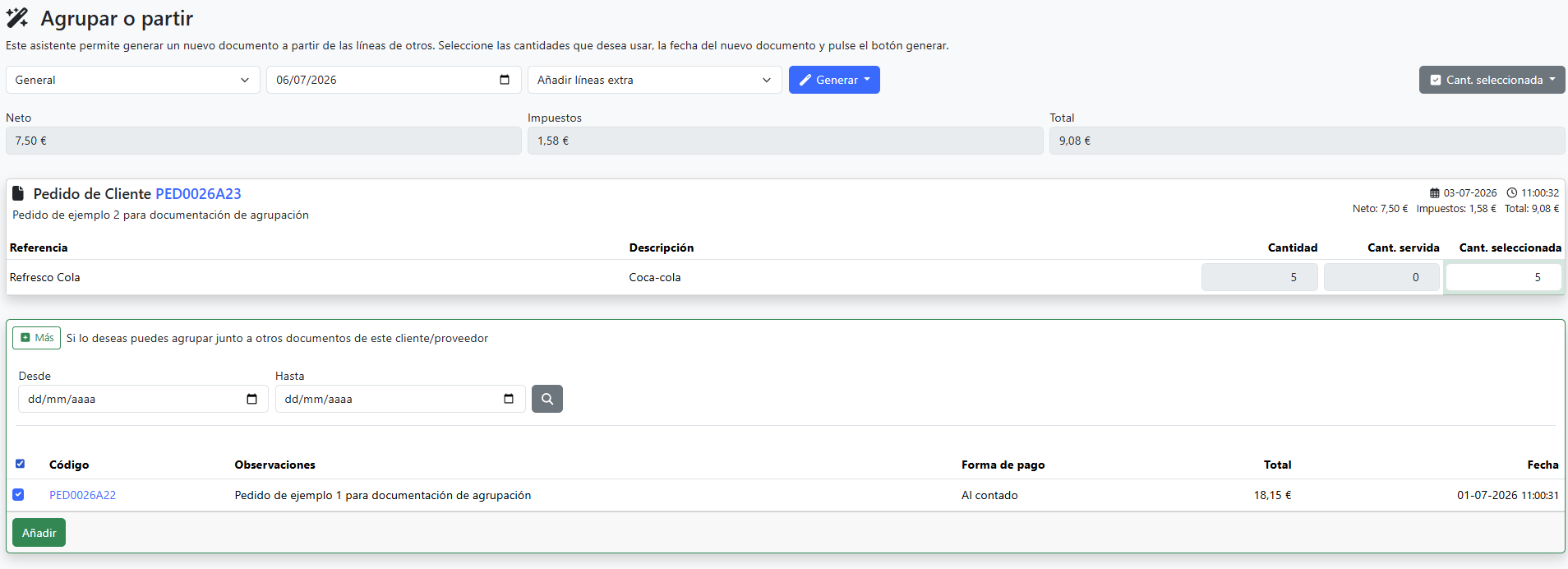Viewport: 1568px width, 569px height.
Task: Open calendar picker for the 06/07/2026 date
Action: pos(505,80)
